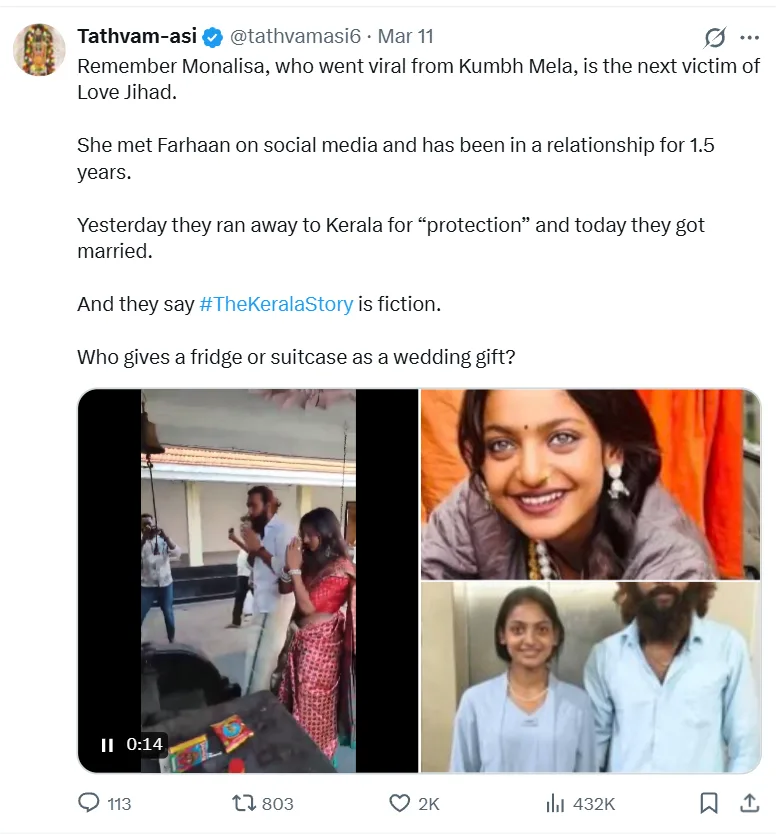This screenshot has height=834, width=776.
Task: Click the 113 reply count
Action: 119,804
